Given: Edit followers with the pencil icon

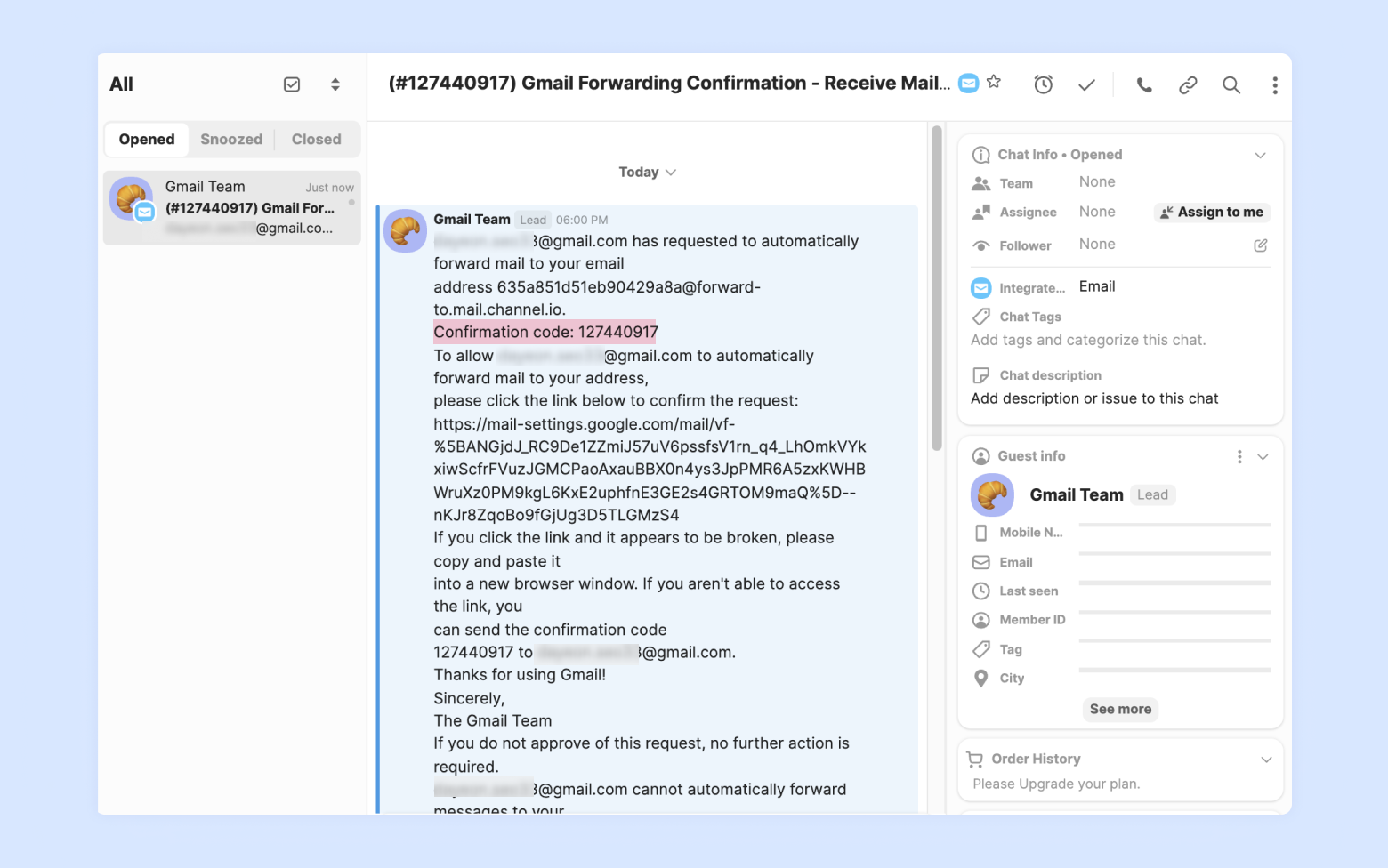Looking at the screenshot, I should 1261,245.
